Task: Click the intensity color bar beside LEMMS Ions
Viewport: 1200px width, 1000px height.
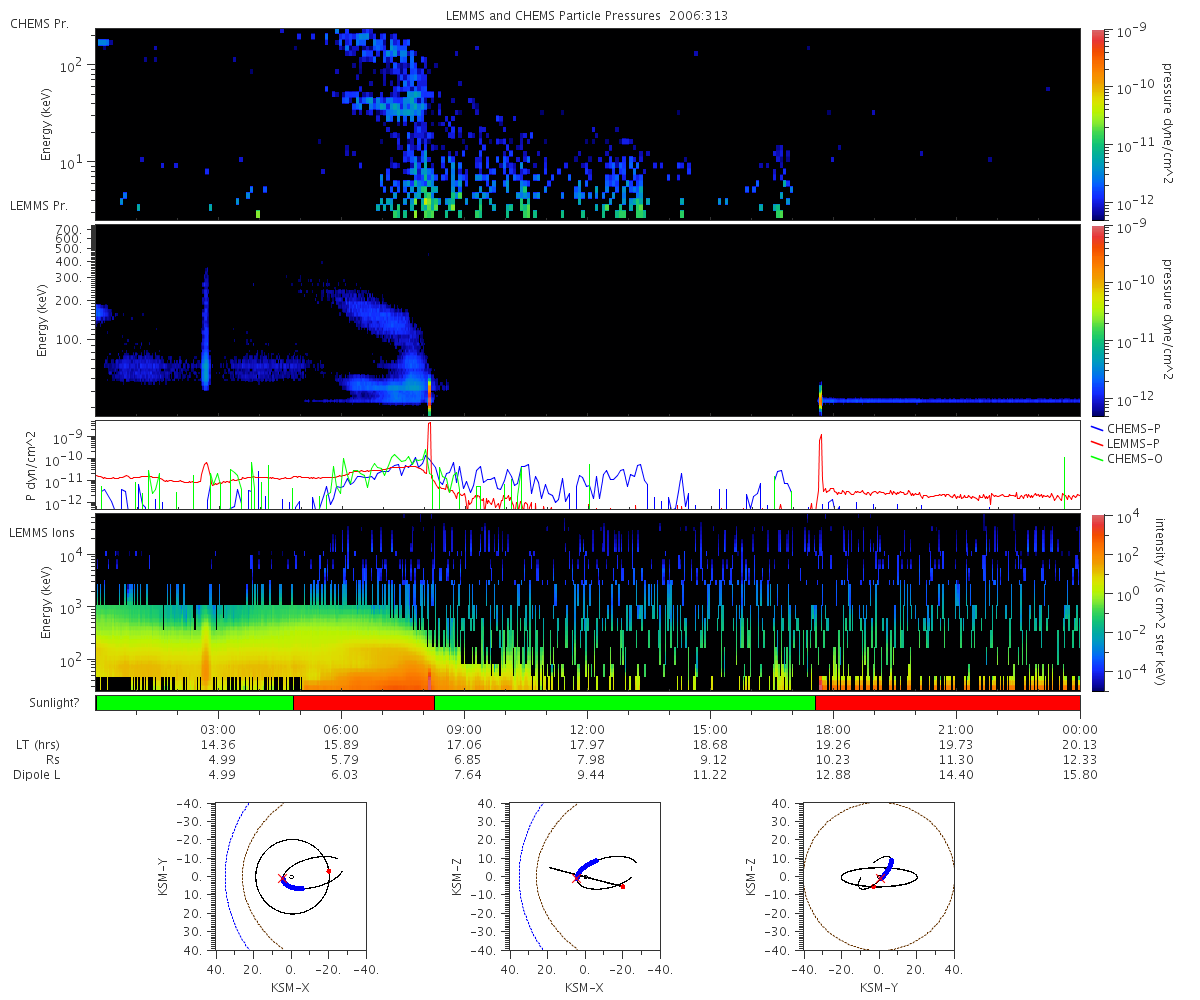Action: click(1097, 602)
